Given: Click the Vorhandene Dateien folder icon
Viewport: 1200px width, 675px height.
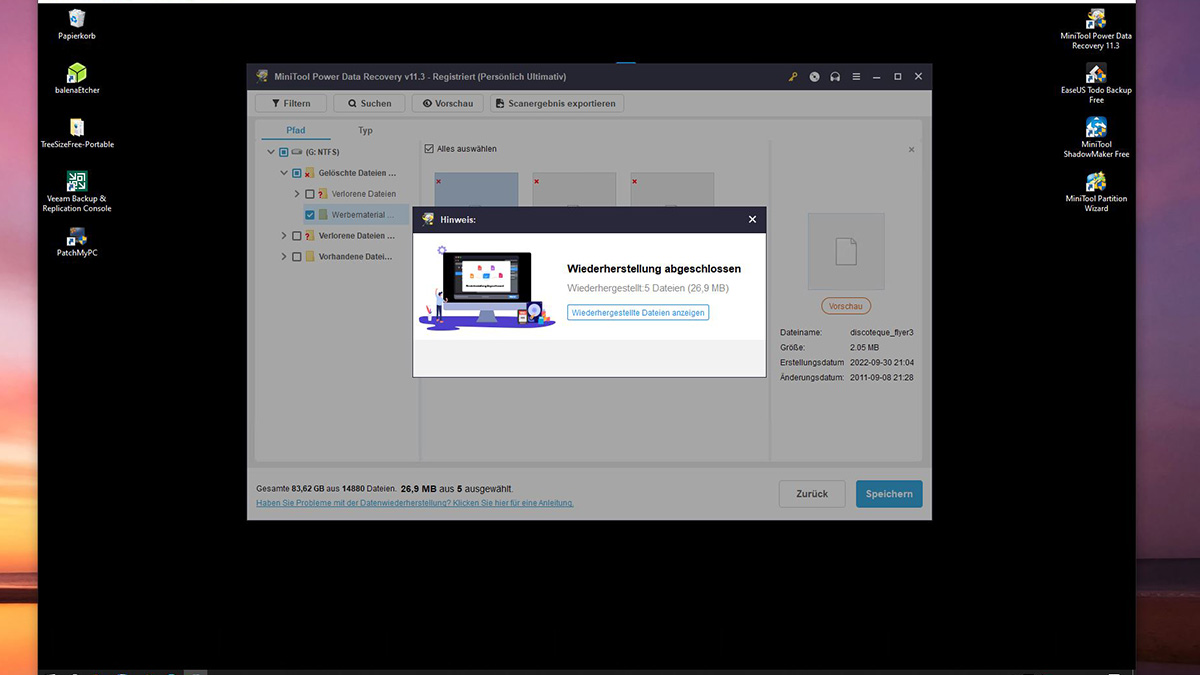Looking at the screenshot, I should pos(310,257).
